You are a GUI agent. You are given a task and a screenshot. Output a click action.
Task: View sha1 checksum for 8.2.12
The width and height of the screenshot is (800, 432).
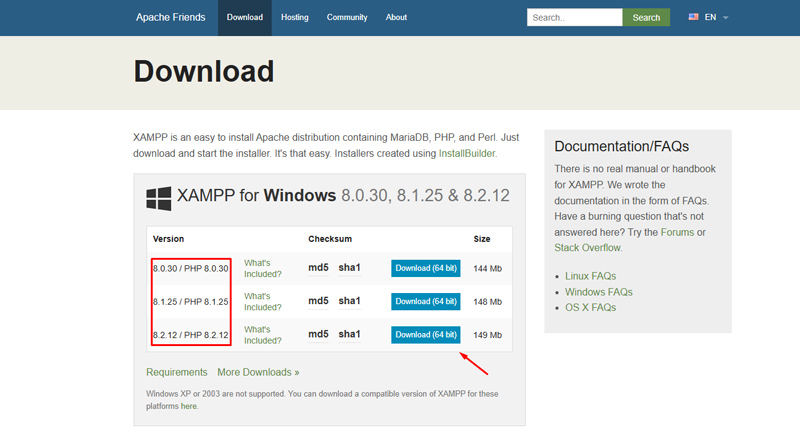349,334
